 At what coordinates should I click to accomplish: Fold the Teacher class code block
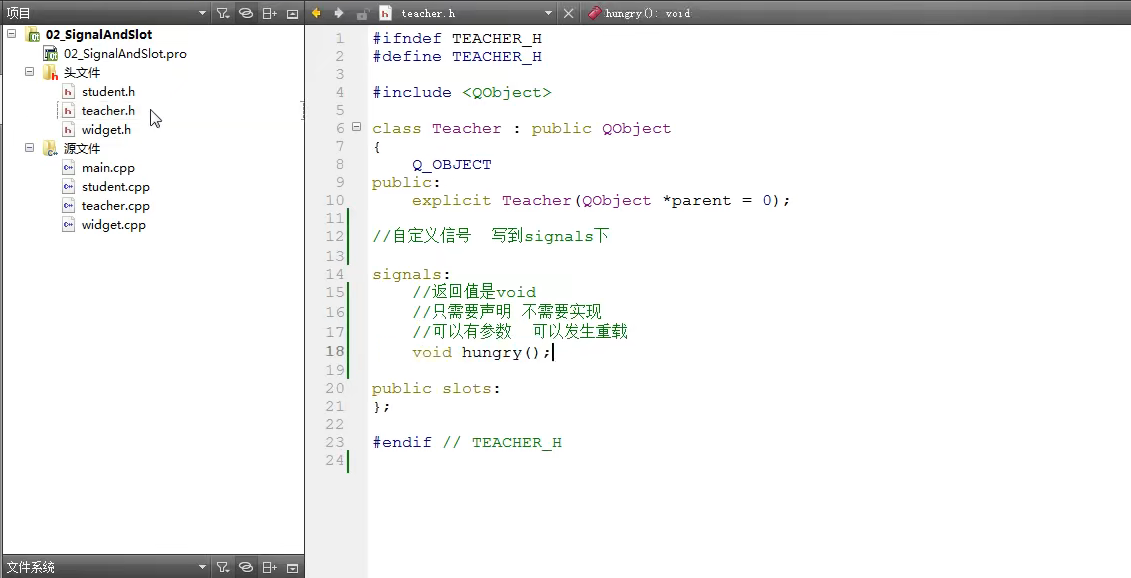356,128
